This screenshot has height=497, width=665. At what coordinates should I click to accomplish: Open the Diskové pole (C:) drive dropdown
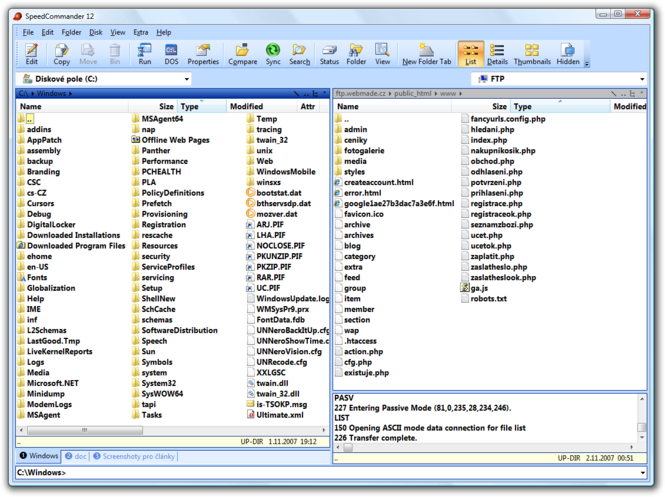tap(187, 79)
